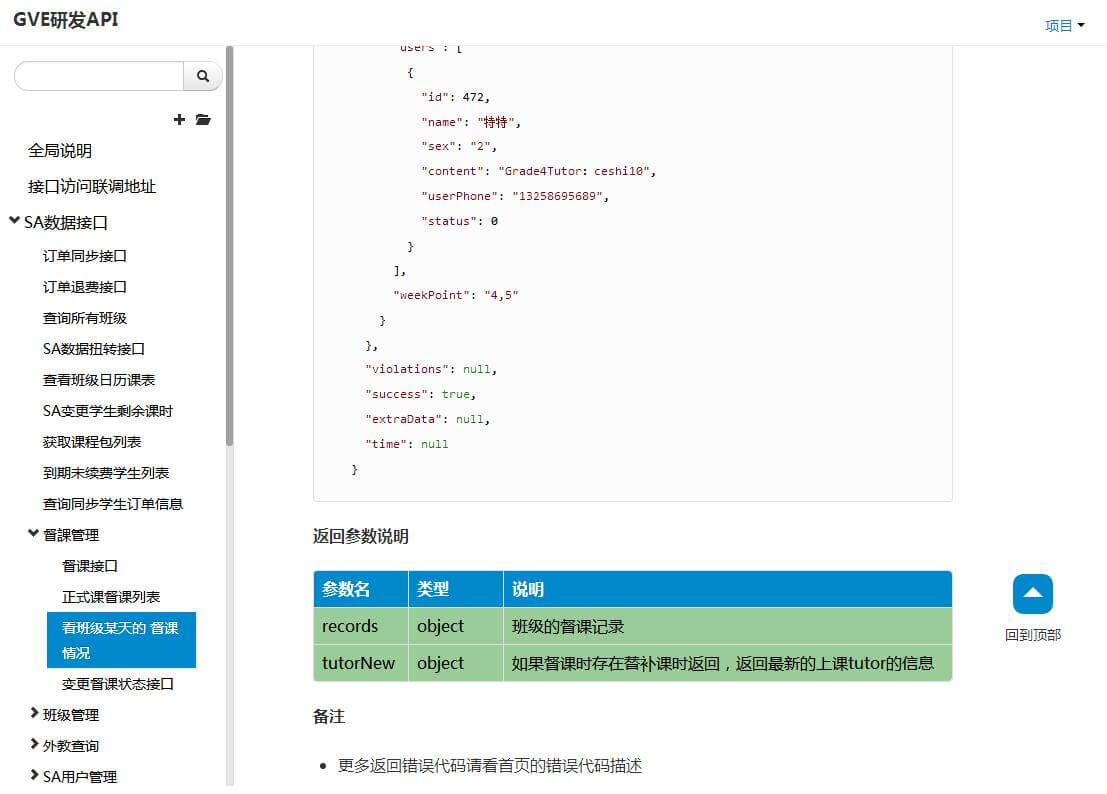Collapse the SA数据接口 tree section
This screenshot has width=1107, height=794.
tap(14, 222)
